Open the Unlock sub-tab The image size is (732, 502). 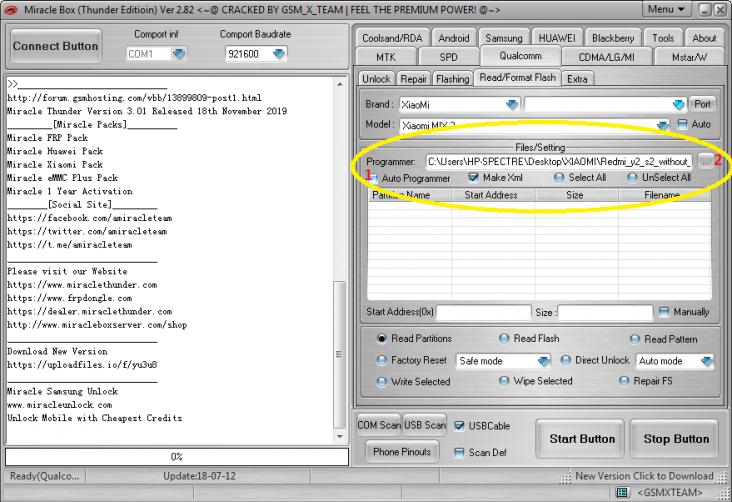376,79
